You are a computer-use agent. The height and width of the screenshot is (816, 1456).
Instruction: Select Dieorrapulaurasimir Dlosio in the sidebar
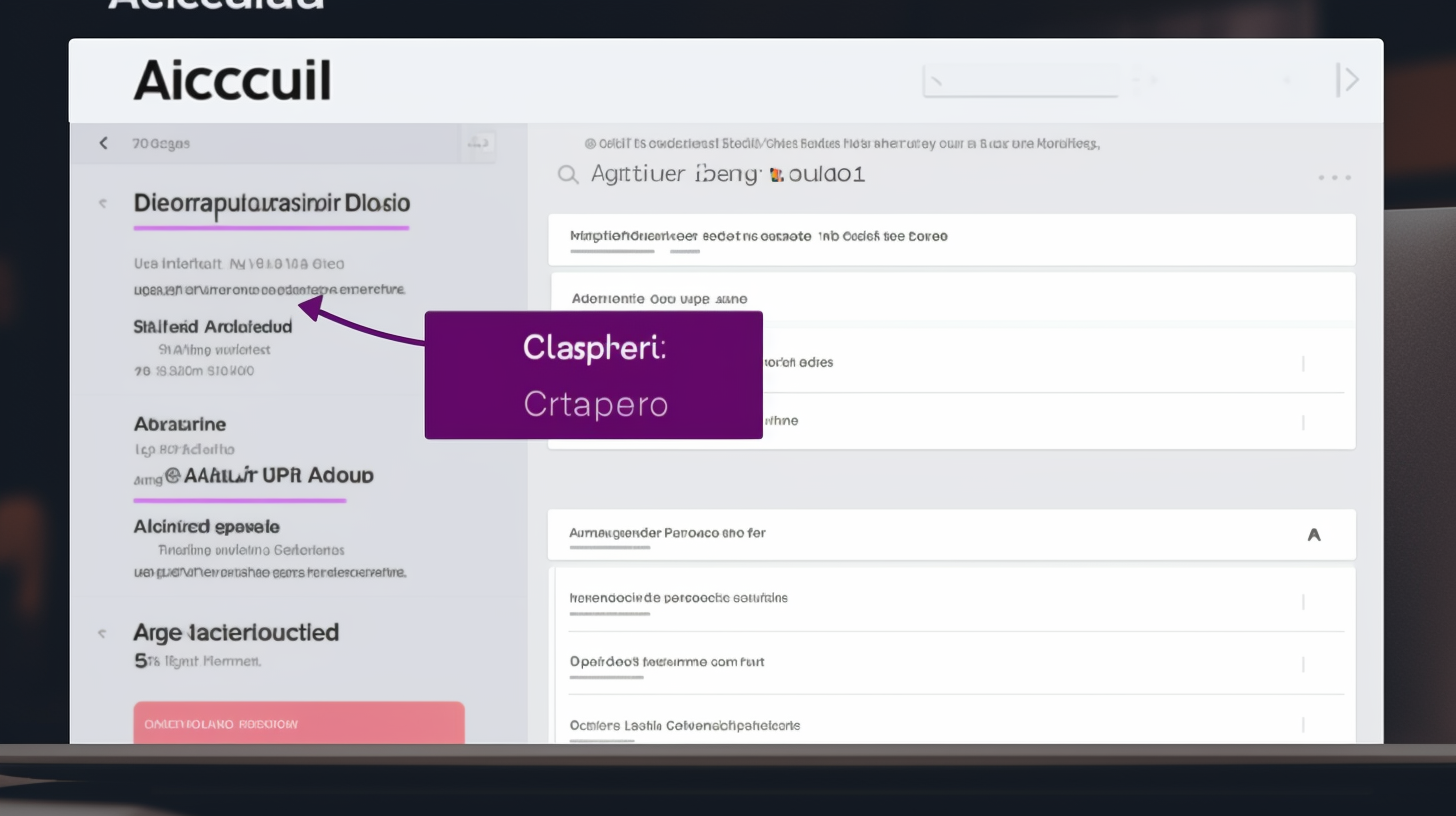point(272,203)
